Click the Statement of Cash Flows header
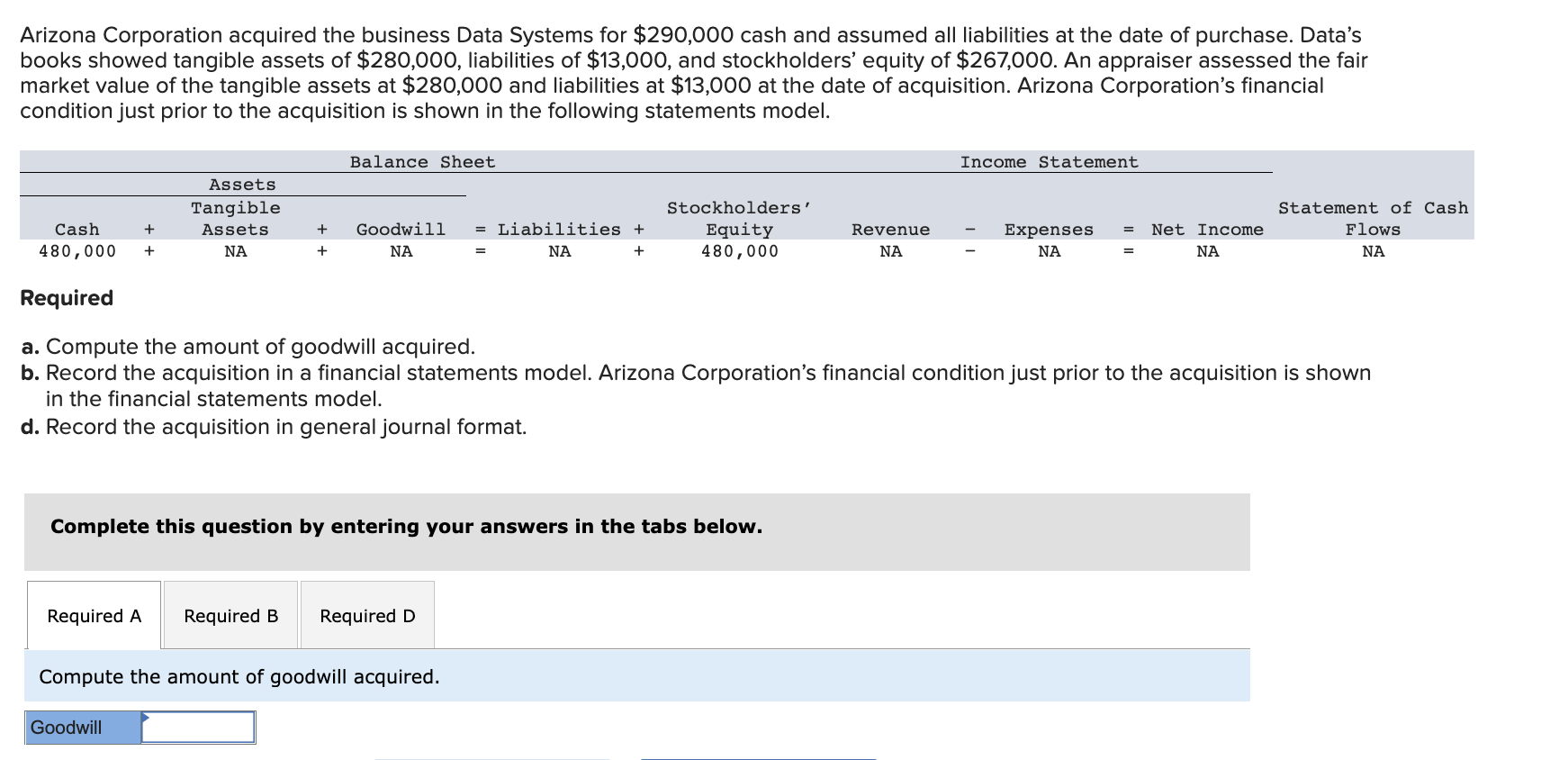1568x760 pixels. coord(1373,219)
